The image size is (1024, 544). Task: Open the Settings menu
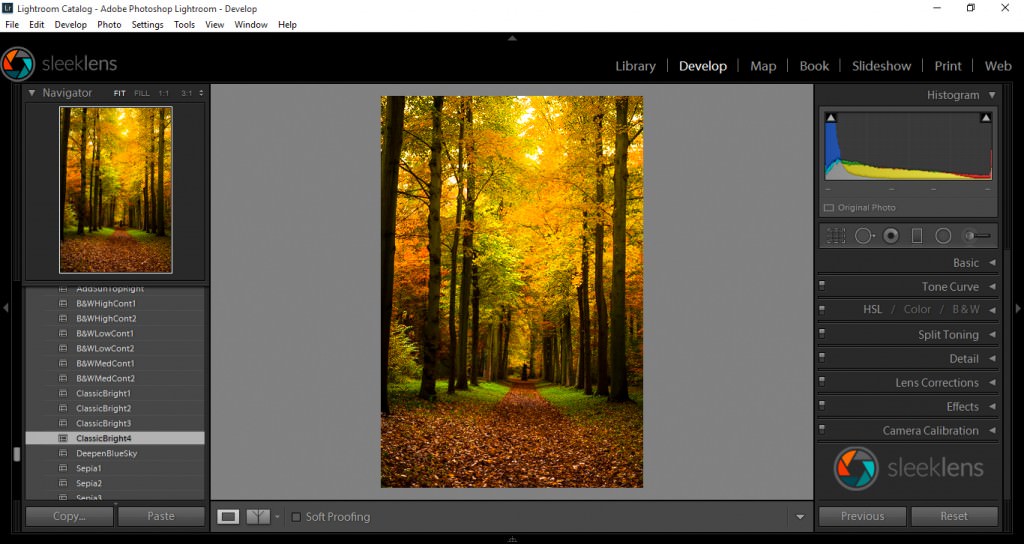(148, 24)
